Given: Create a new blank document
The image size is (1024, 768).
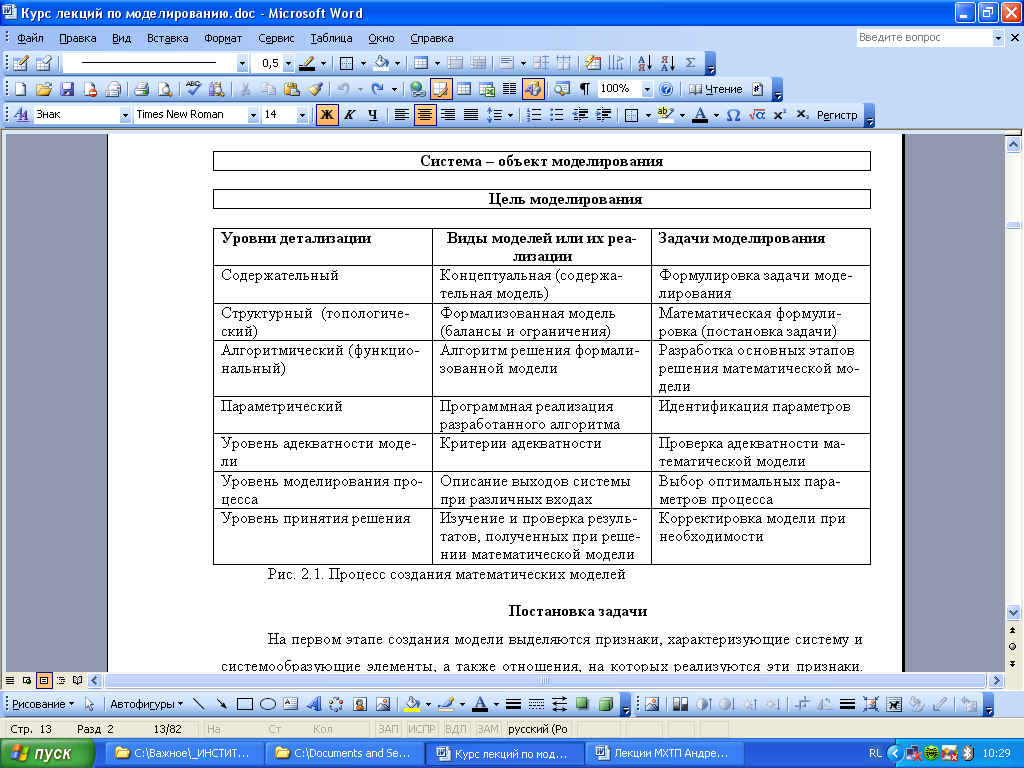Looking at the screenshot, I should point(20,89).
